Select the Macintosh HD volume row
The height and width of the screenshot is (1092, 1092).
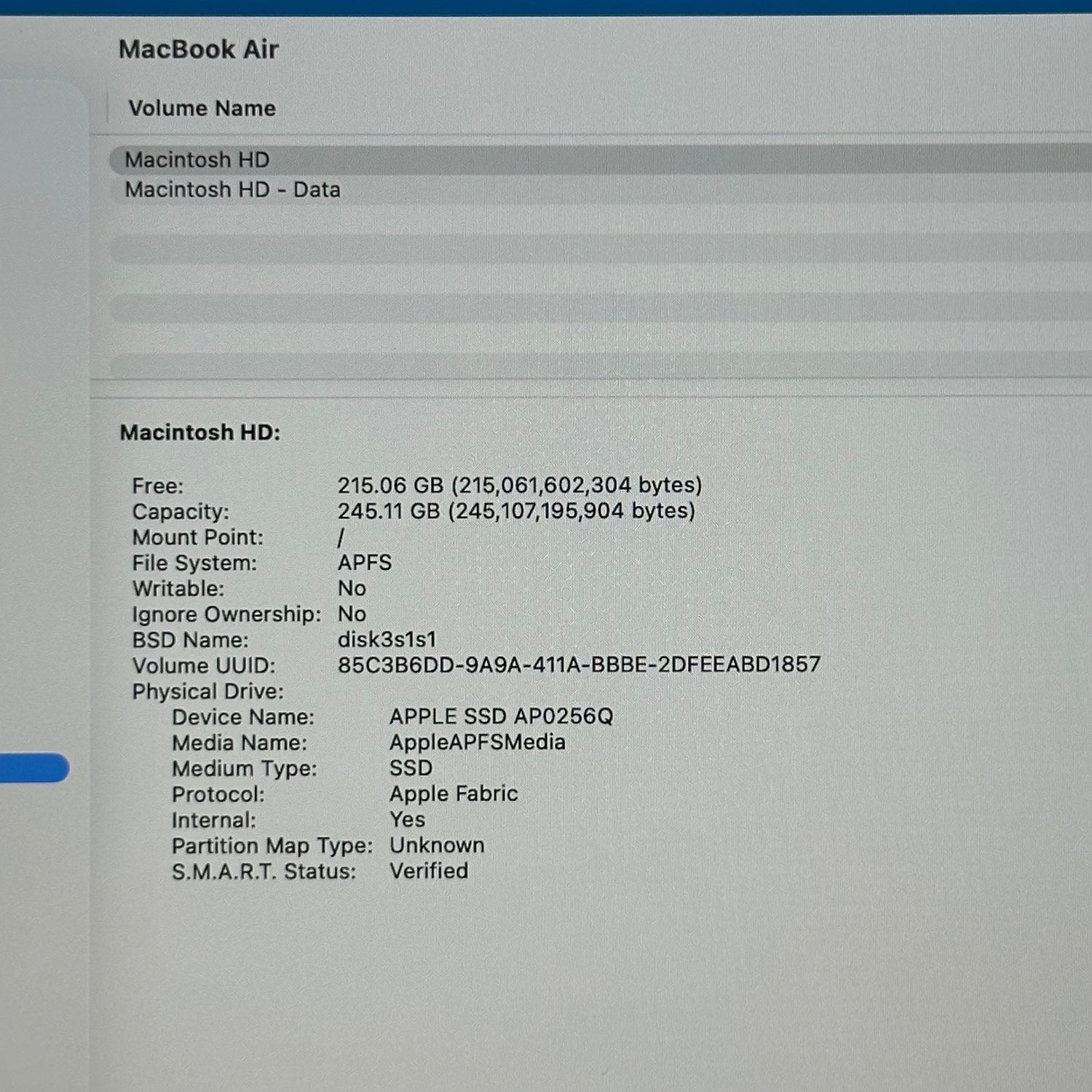197,159
